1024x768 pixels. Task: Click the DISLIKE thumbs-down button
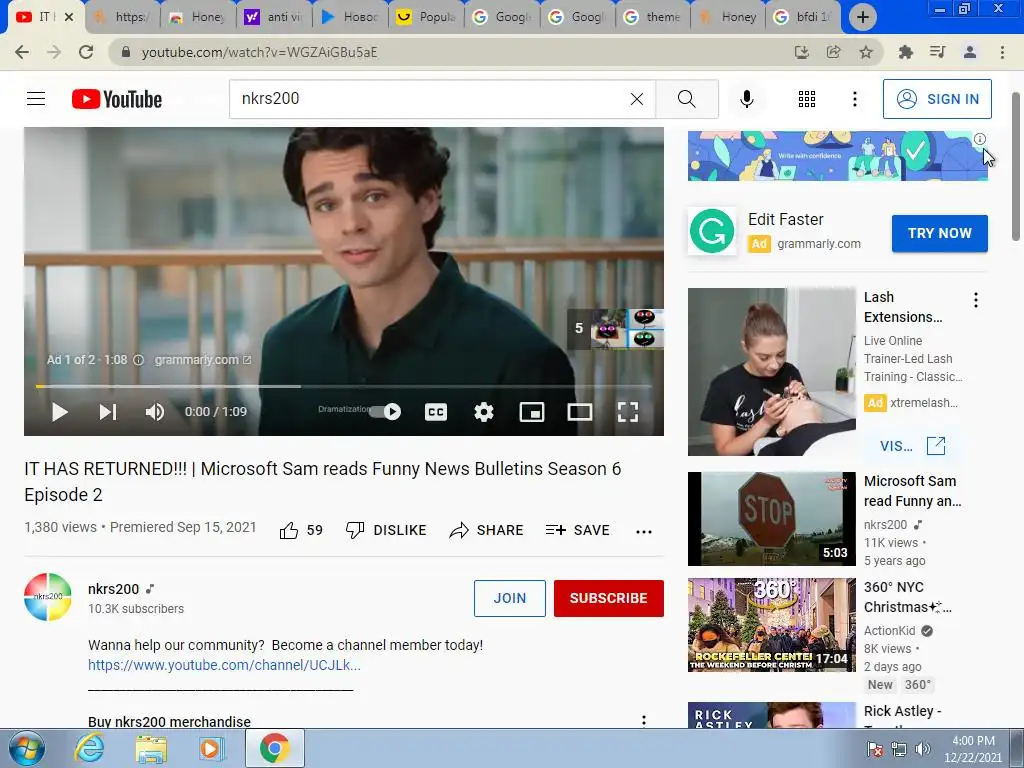point(386,530)
